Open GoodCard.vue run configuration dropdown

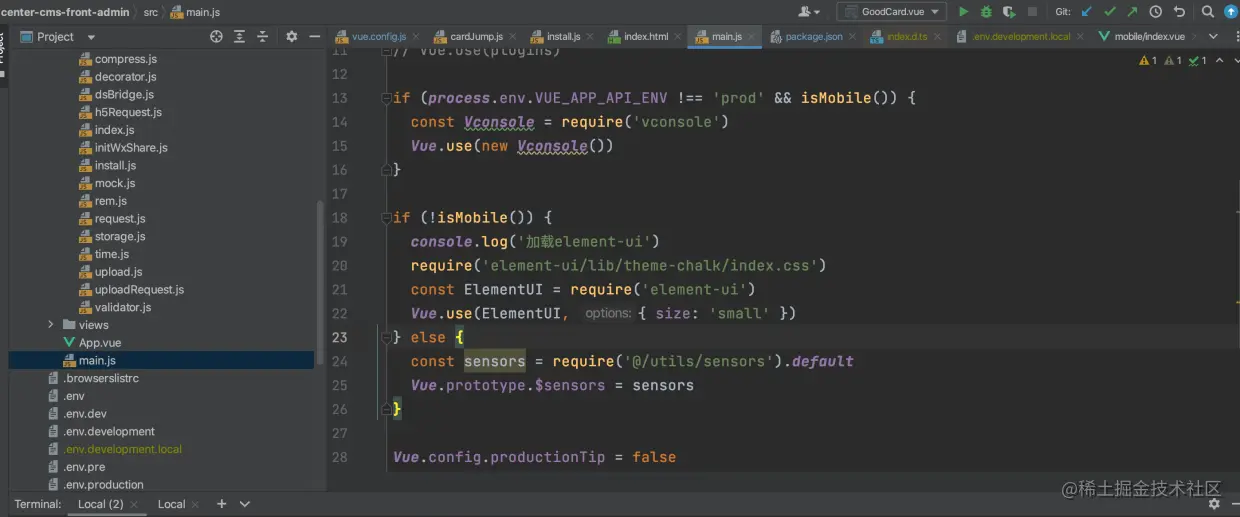pos(892,12)
